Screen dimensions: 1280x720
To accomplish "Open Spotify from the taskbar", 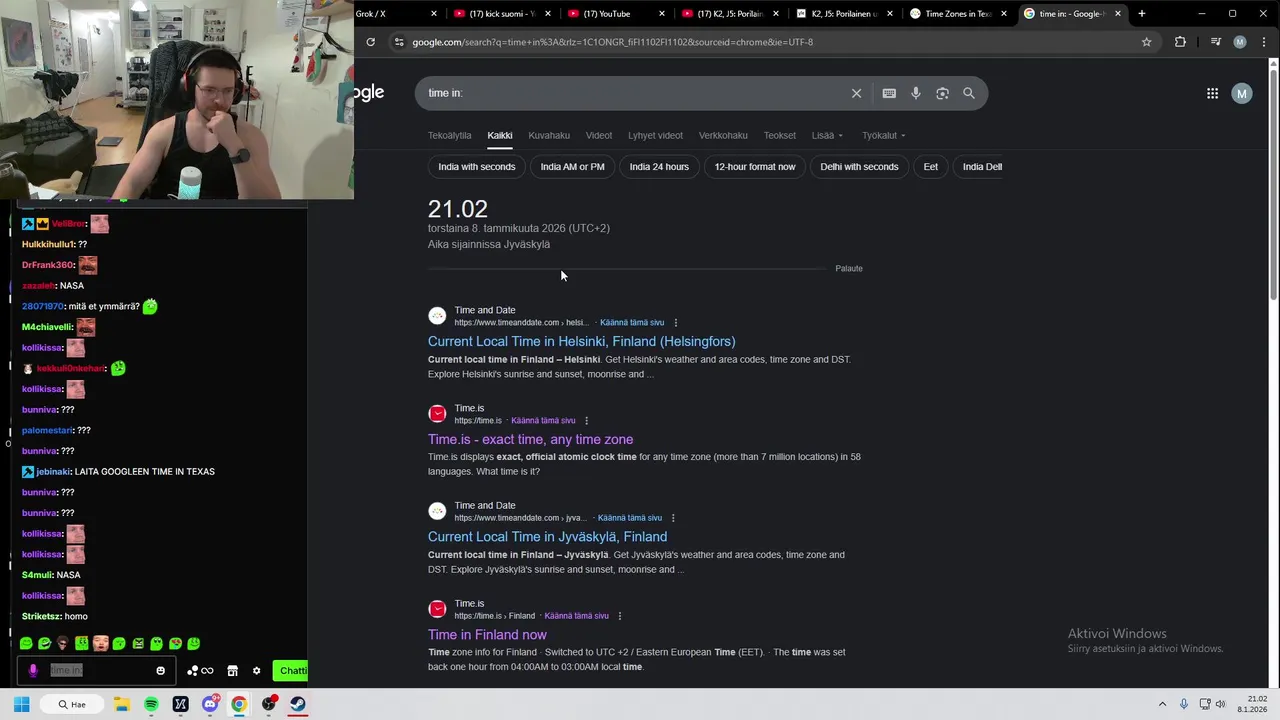I will (x=151, y=704).
